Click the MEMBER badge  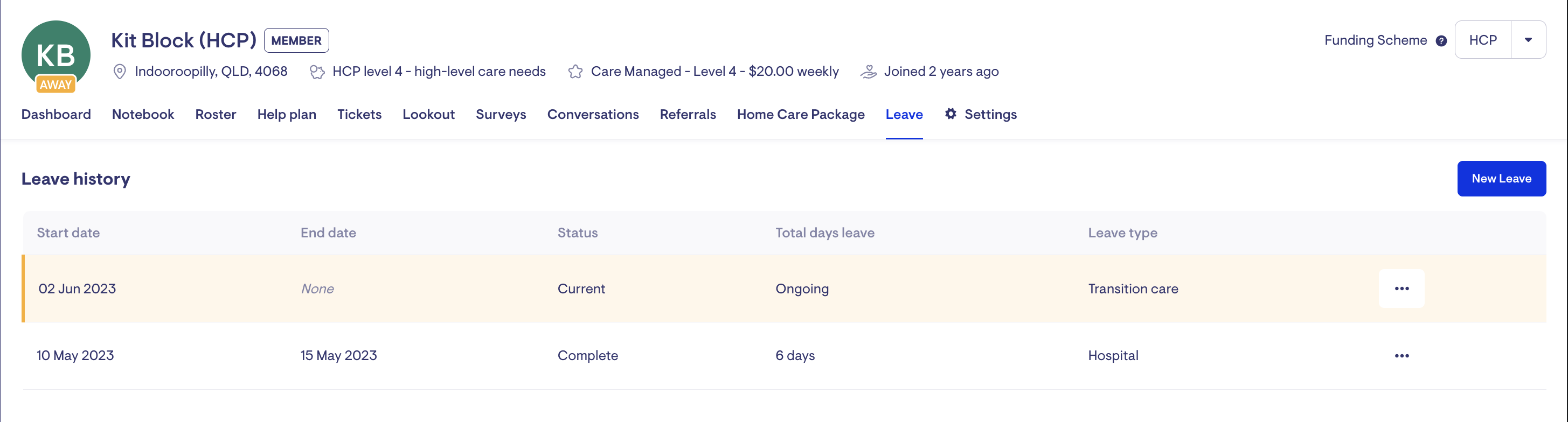296,41
